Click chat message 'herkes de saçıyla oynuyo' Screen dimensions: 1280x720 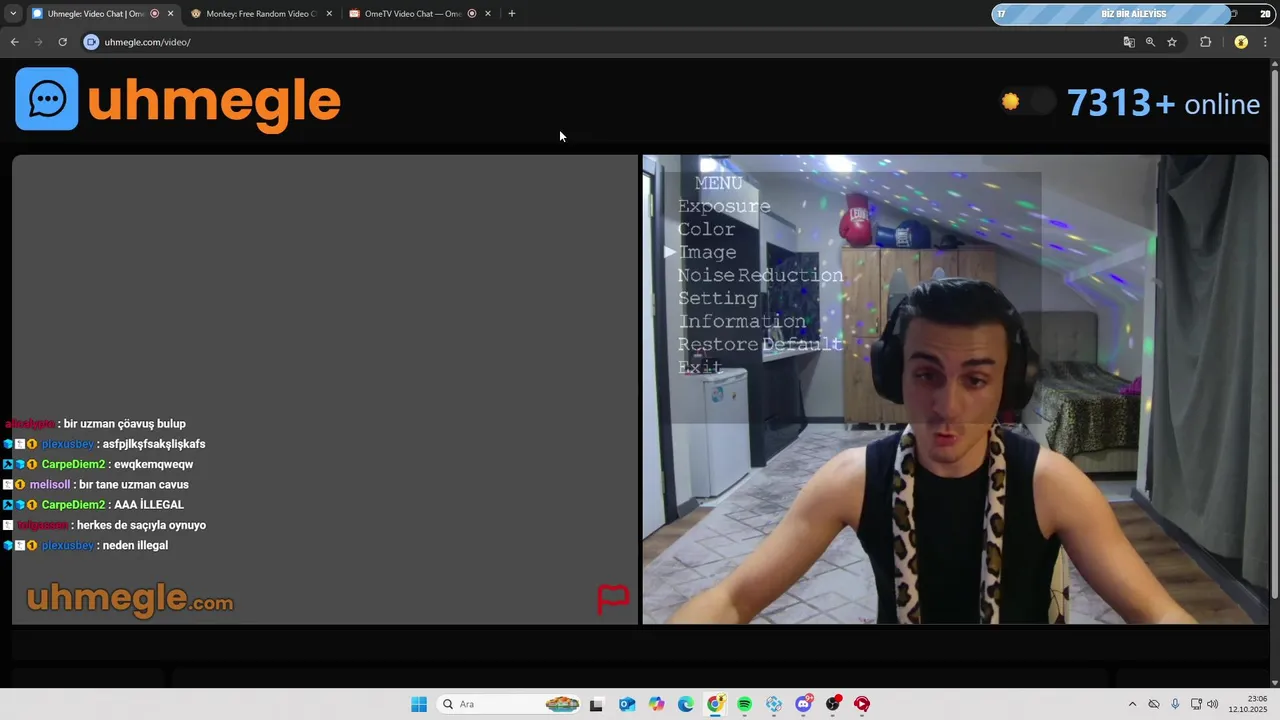141,525
